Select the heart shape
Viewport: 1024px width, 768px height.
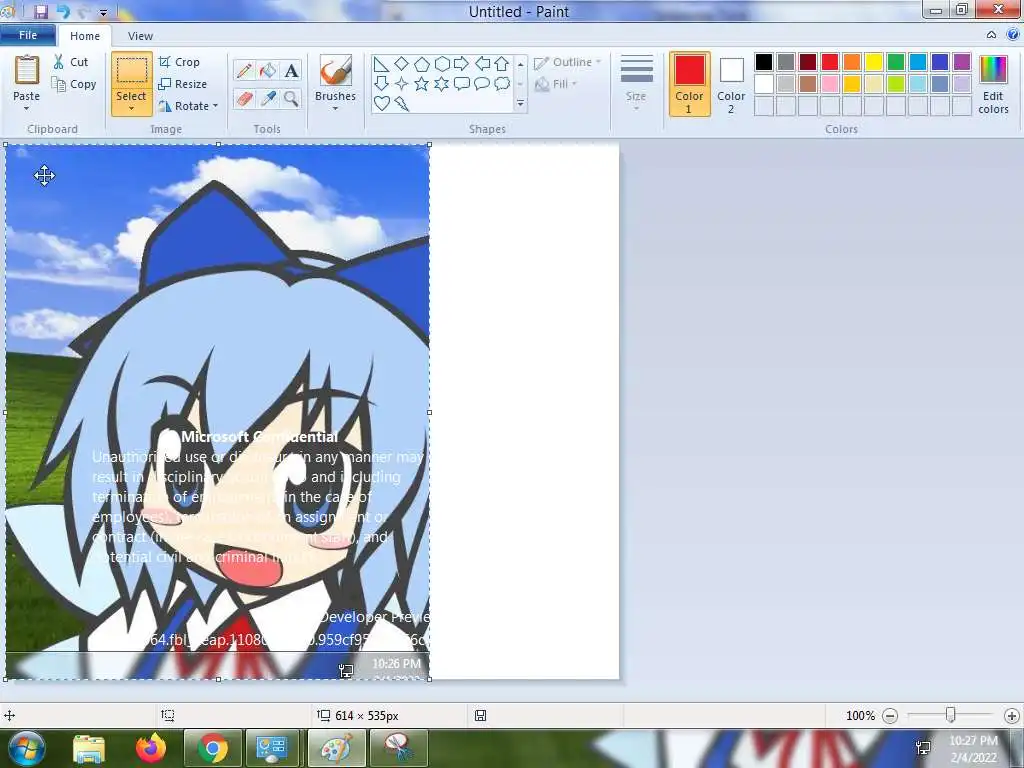[x=381, y=103]
